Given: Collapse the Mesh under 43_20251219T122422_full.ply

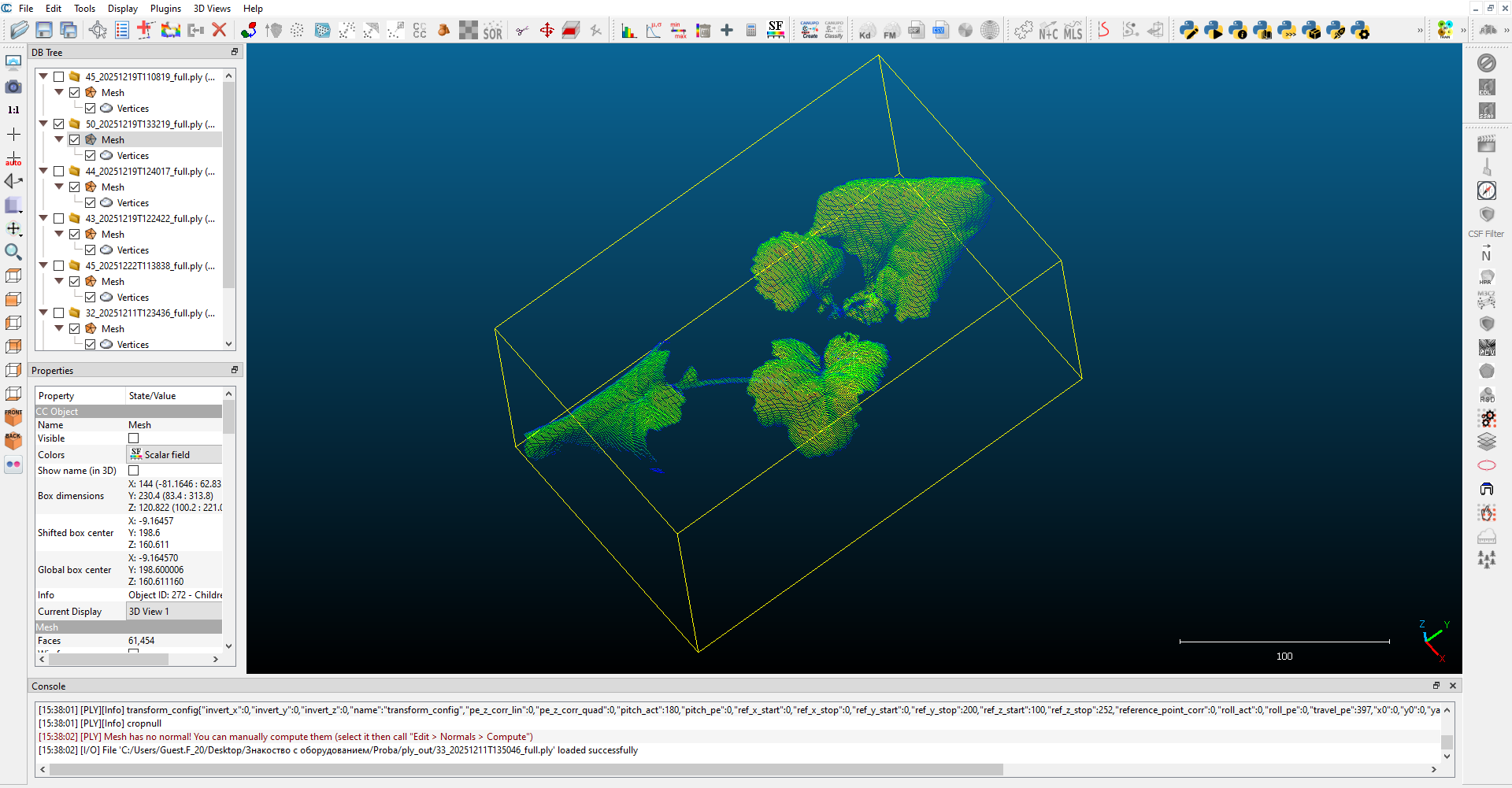Looking at the screenshot, I should tap(59, 235).
